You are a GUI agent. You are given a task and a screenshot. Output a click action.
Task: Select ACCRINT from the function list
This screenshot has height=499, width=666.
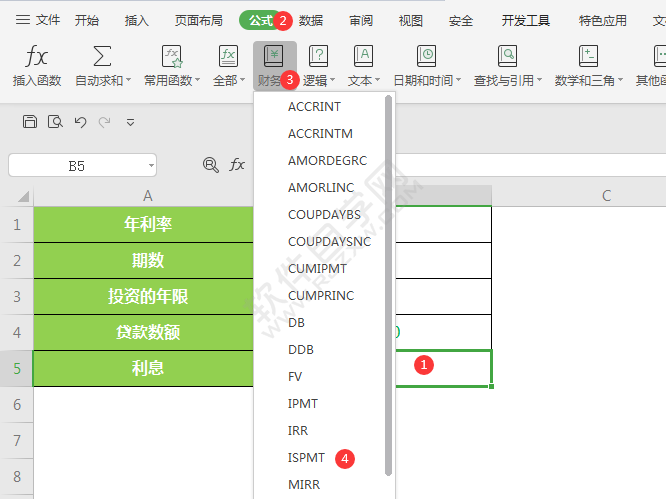(x=314, y=107)
